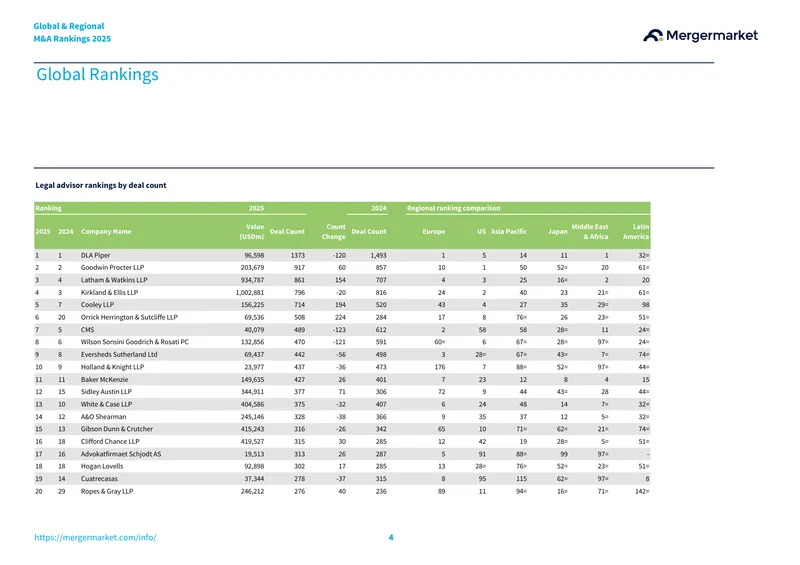Viewport: 800px width, 565px height.
Task: Select the Clifford Chance LLP name
Action: tap(110, 441)
